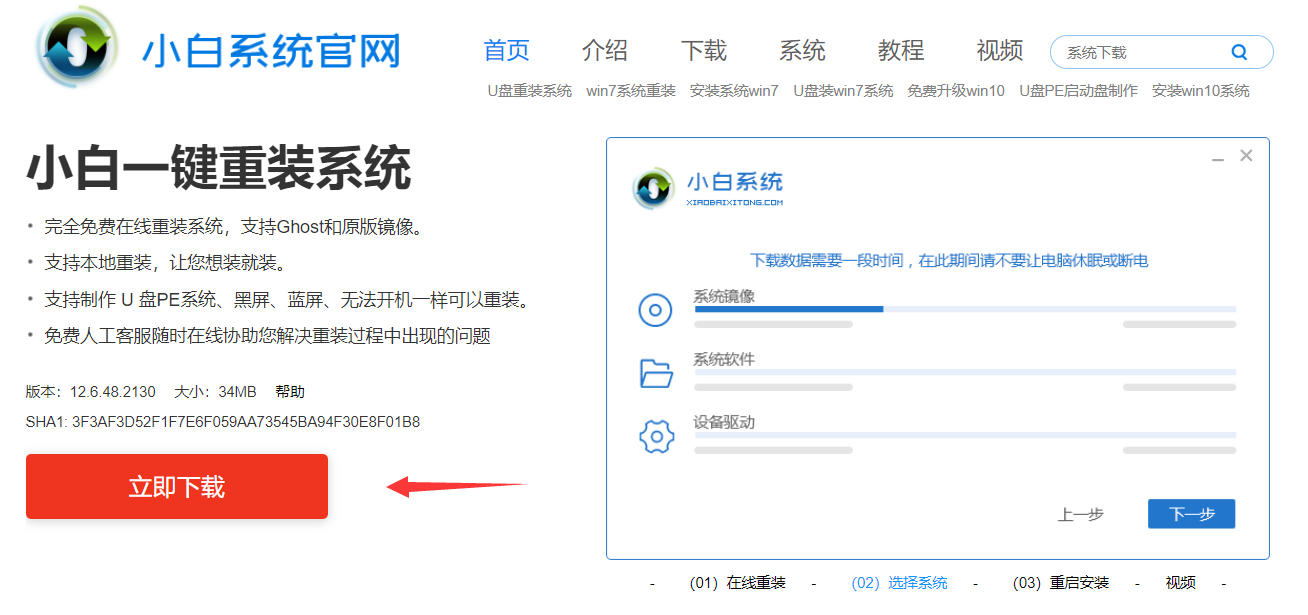Open the 教程 navigation item

pyautogui.click(x=901, y=50)
